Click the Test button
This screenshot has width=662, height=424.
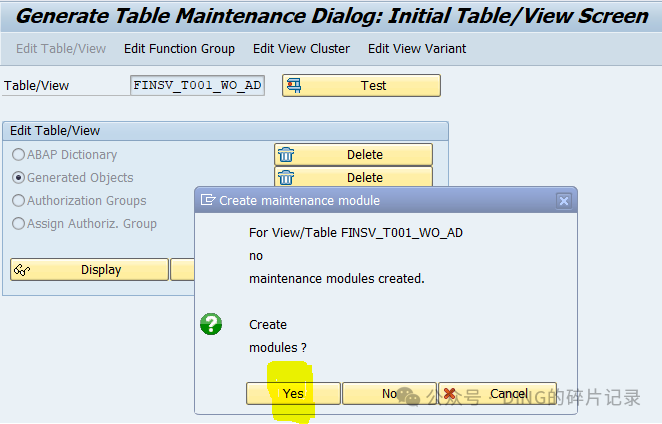point(361,85)
